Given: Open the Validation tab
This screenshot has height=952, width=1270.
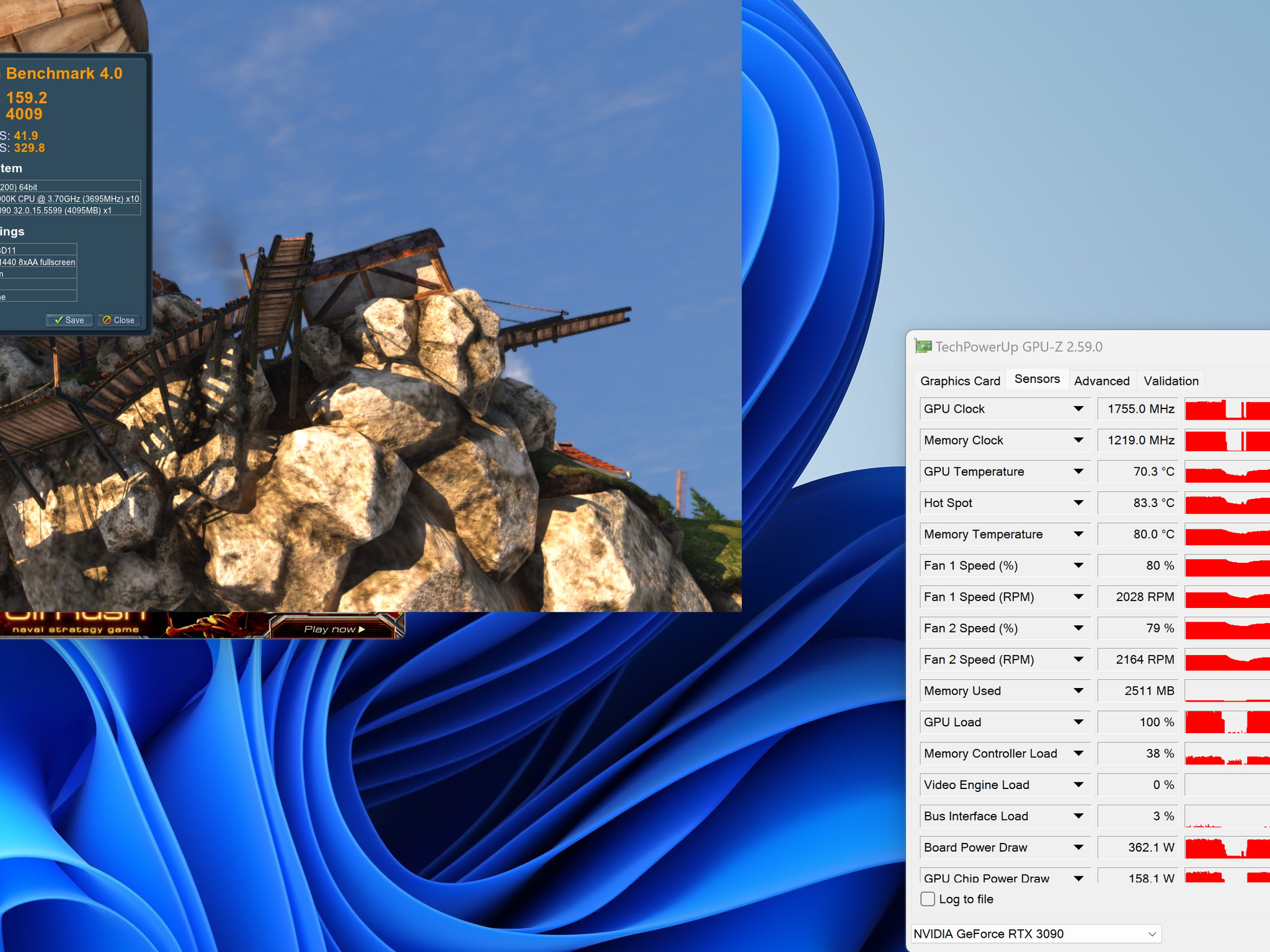Looking at the screenshot, I should pos(1171,381).
